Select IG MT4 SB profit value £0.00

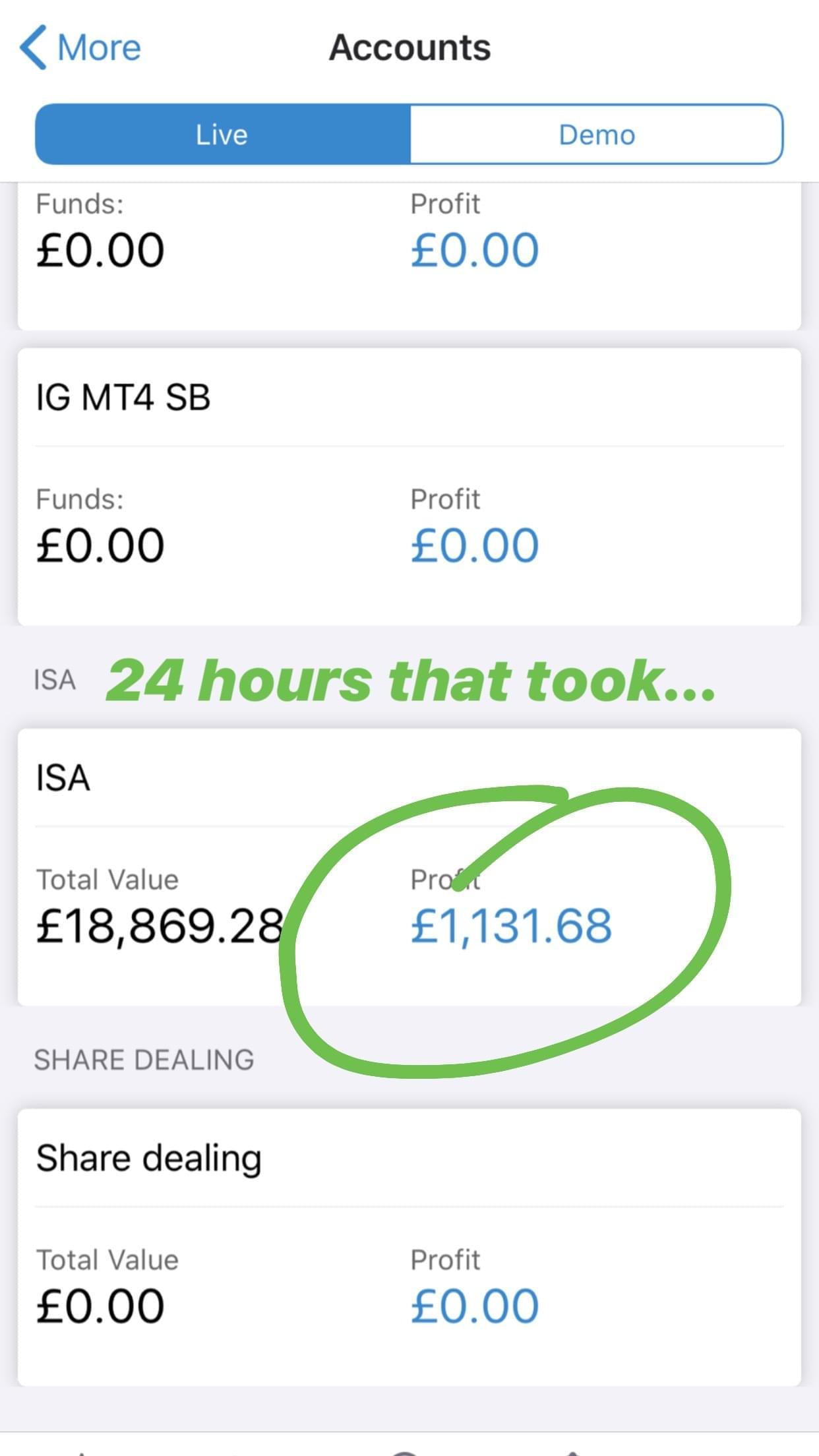coord(475,546)
